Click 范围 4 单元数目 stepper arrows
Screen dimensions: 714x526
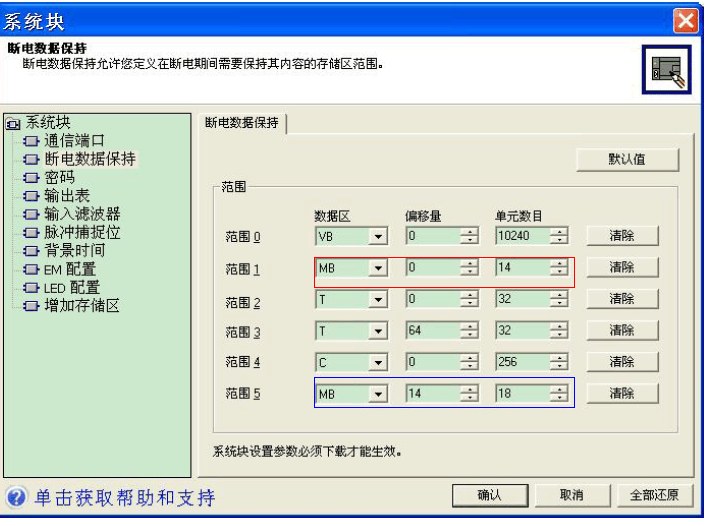(x=559, y=362)
